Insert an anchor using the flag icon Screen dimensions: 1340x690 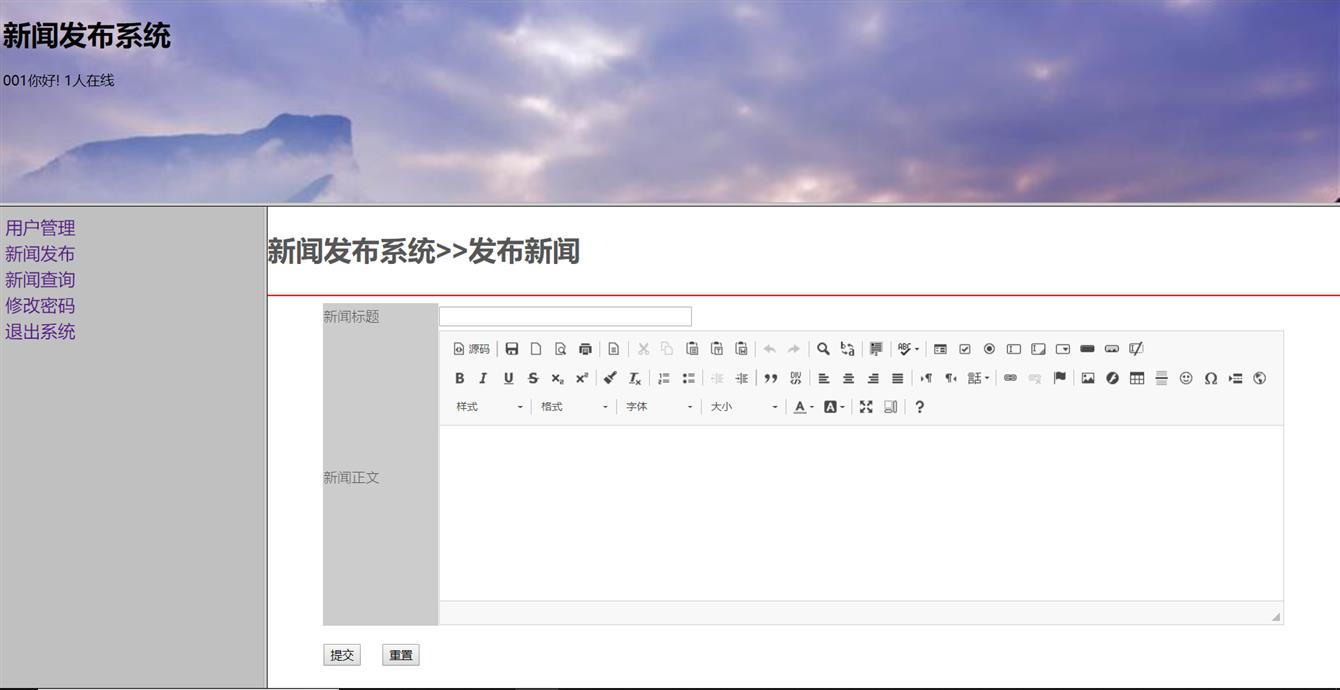[x=1059, y=378]
